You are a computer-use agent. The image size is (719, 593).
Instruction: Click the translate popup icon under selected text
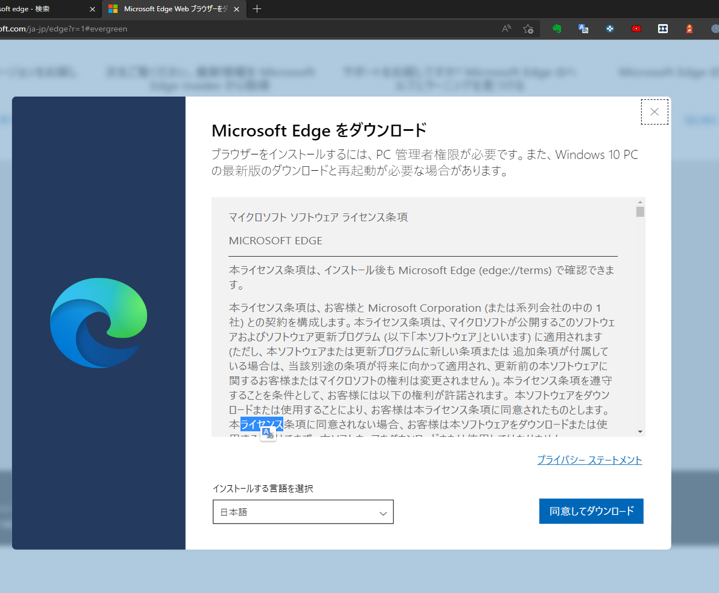pos(267,433)
